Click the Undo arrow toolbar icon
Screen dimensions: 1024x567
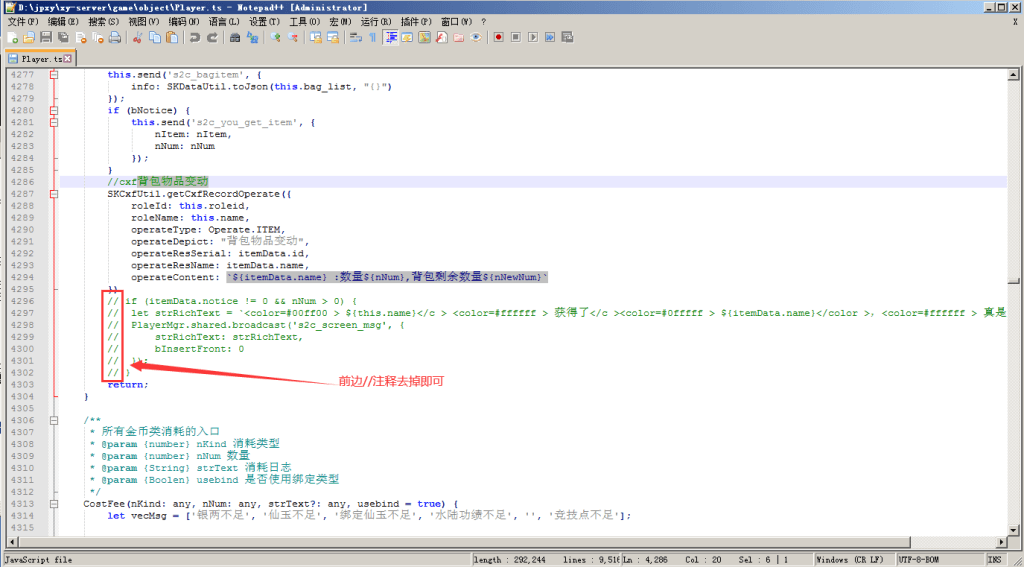click(x=194, y=38)
